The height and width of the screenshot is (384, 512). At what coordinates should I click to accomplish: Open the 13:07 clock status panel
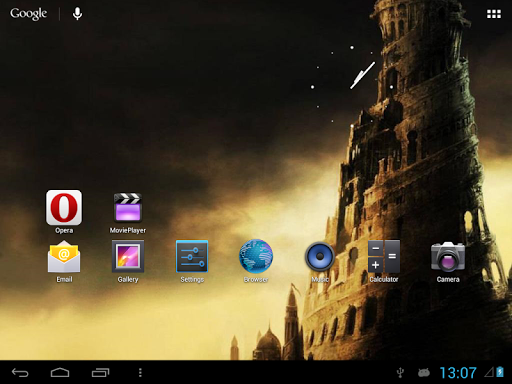pyautogui.click(x=458, y=373)
